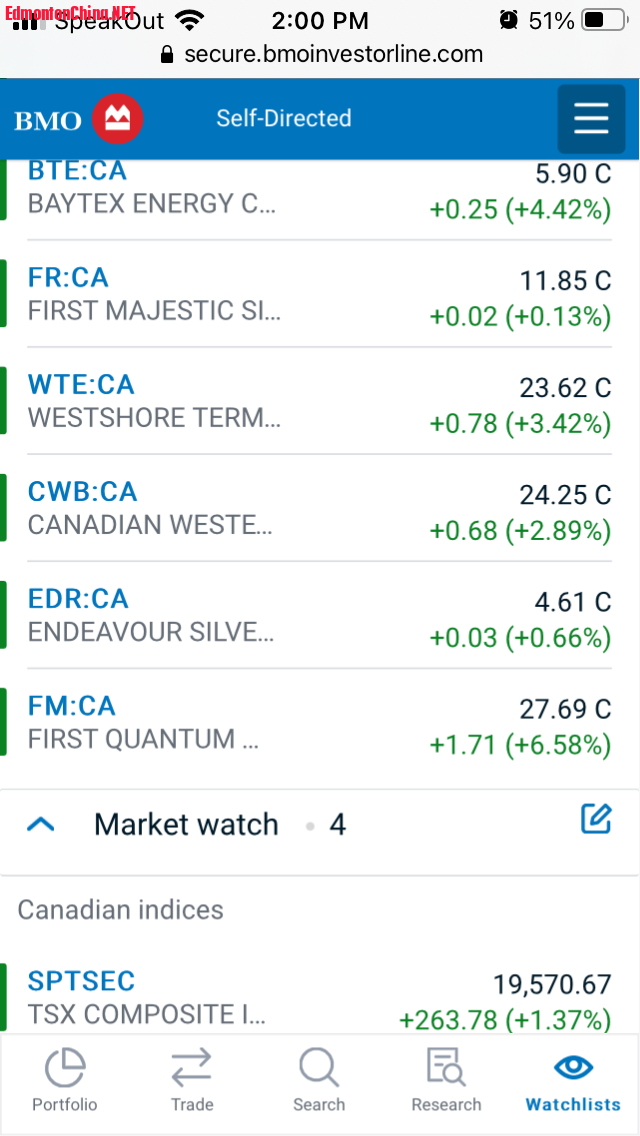This screenshot has height=1136, width=640.
Task: Collapse the Market watch section
Action: point(41,825)
